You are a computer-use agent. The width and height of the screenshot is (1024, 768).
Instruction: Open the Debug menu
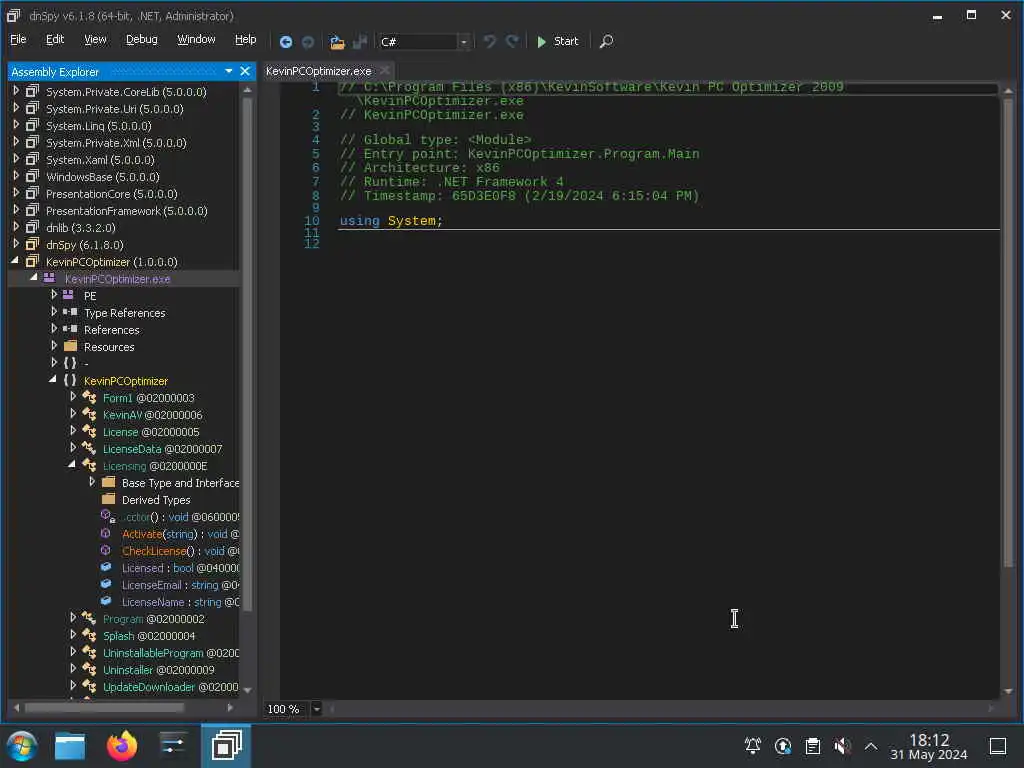pyautogui.click(x=142, y=39)
